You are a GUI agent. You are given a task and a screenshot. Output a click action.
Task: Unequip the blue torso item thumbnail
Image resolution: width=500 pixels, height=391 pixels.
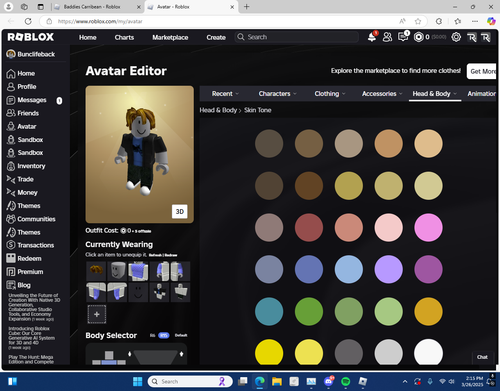click(x=138, y=271)
